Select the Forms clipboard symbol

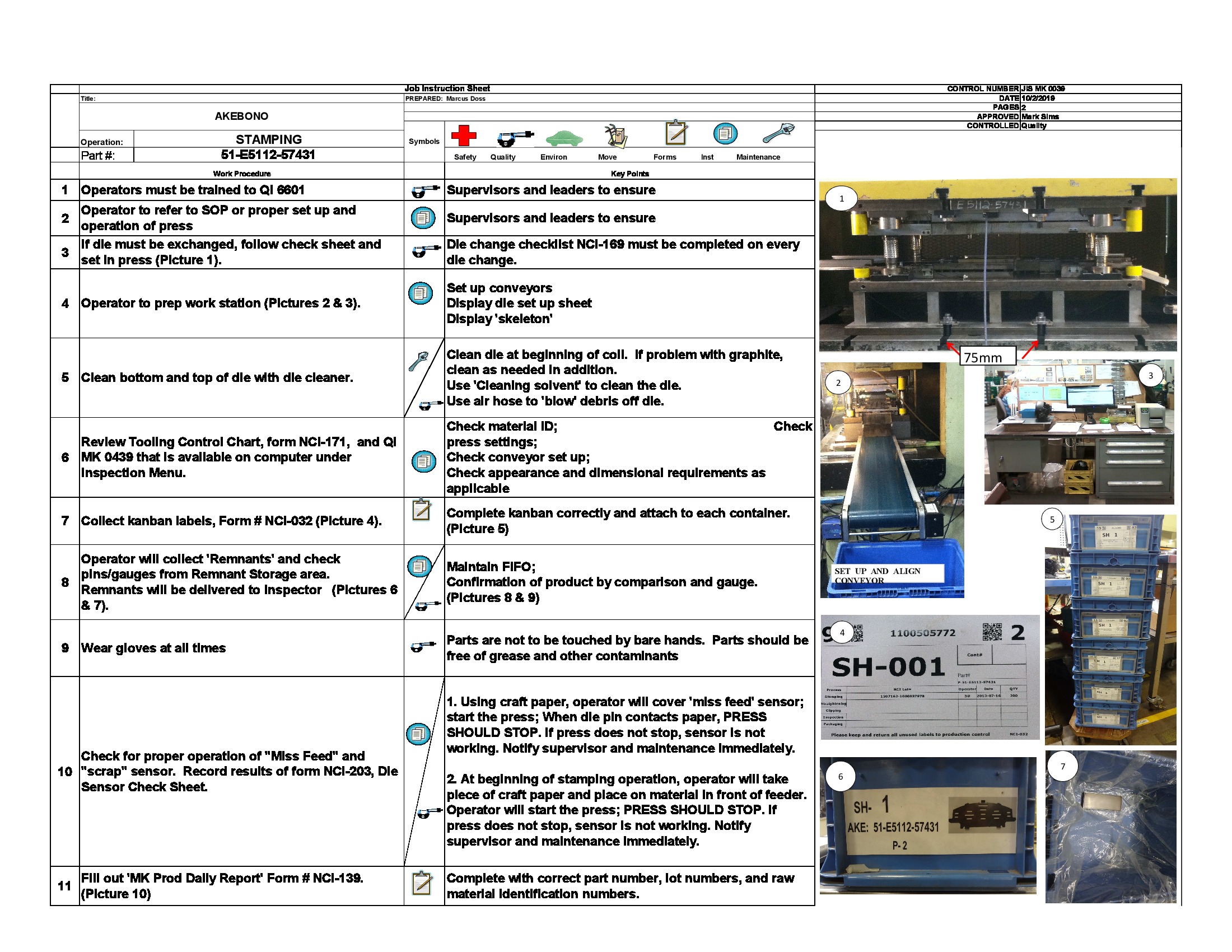click(677, 134)
